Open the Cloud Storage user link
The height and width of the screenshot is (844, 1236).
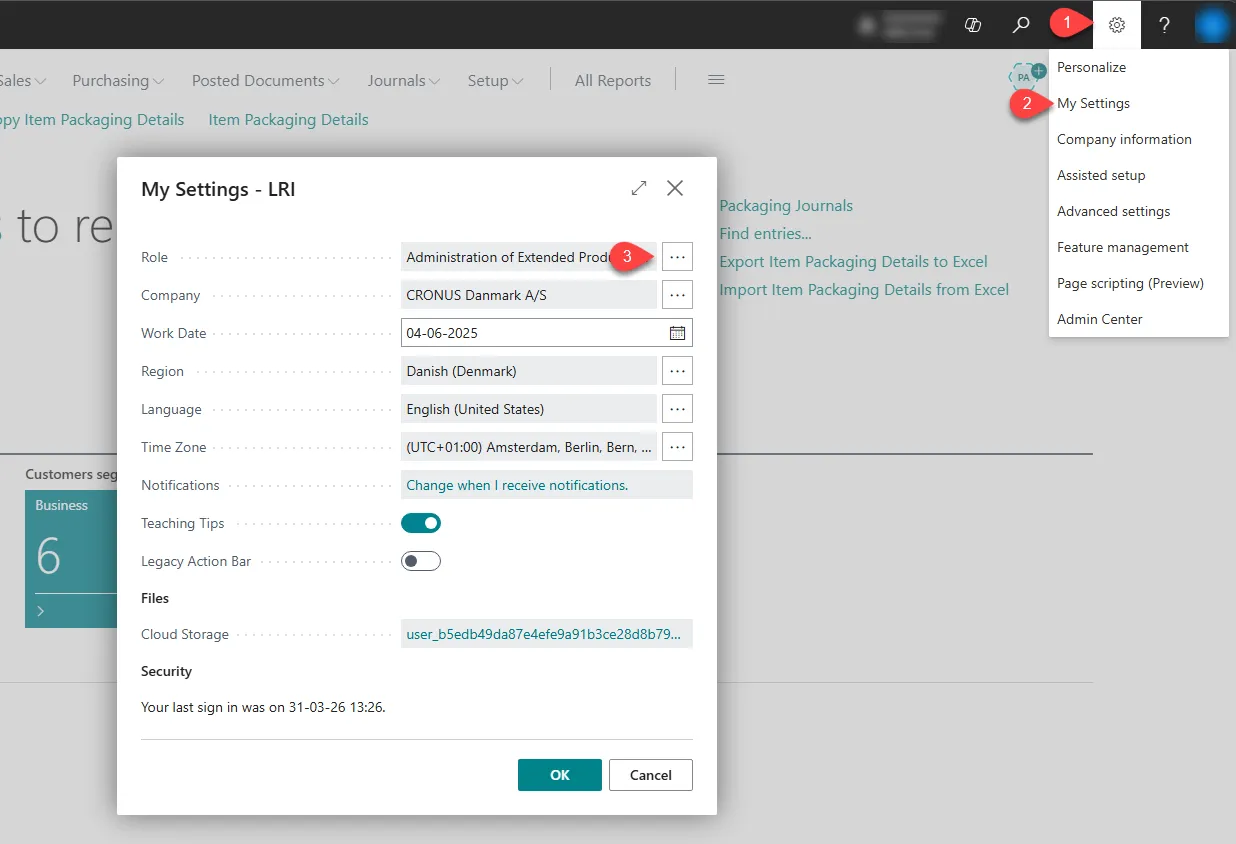click(546, 634)
